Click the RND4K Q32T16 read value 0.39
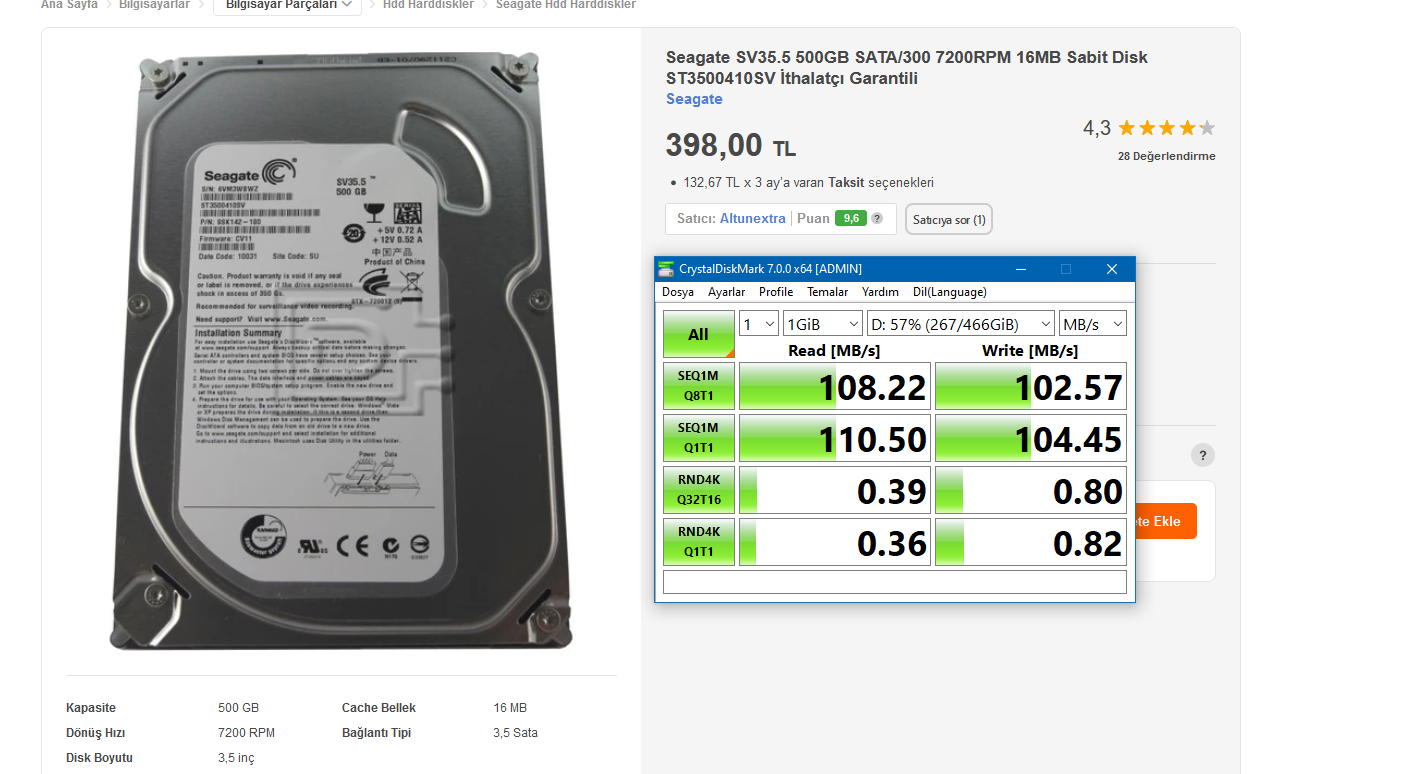This screenshot has width=1406, height=774. tap(835, 490)
